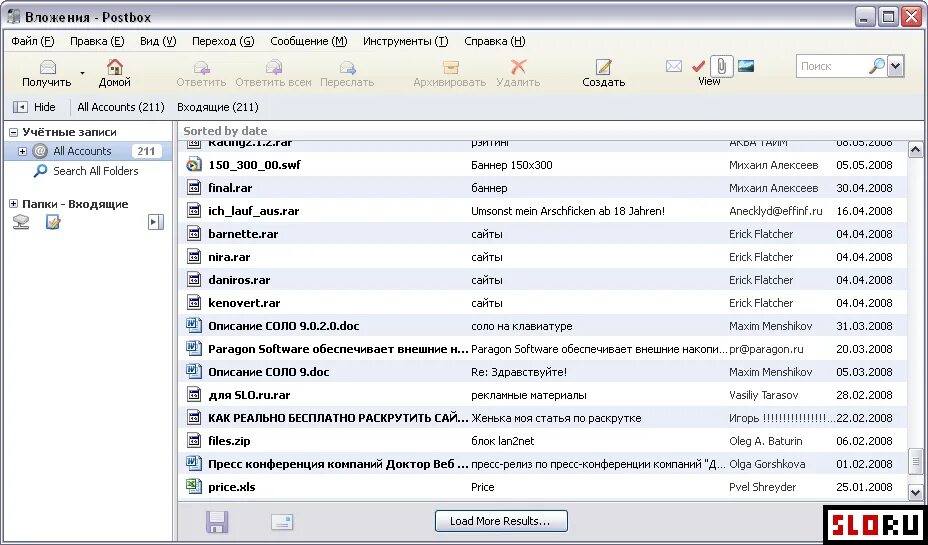The height and width of the screenshot is (545, 928).
Task: Open the Получить dropdown arrow
Action: (82, 73)
